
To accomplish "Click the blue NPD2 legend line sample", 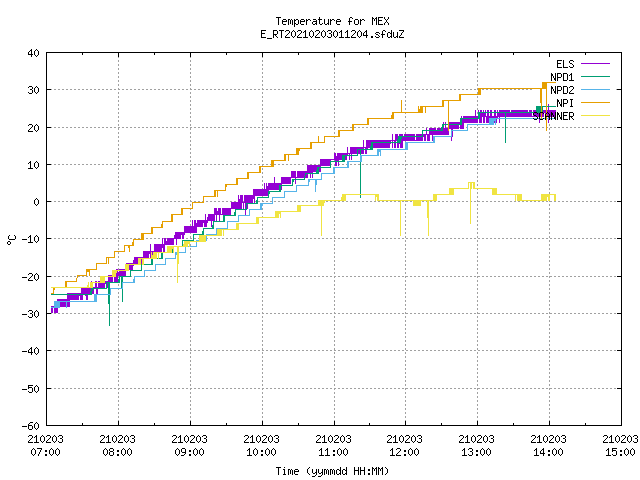I will [x=595, y=89].
